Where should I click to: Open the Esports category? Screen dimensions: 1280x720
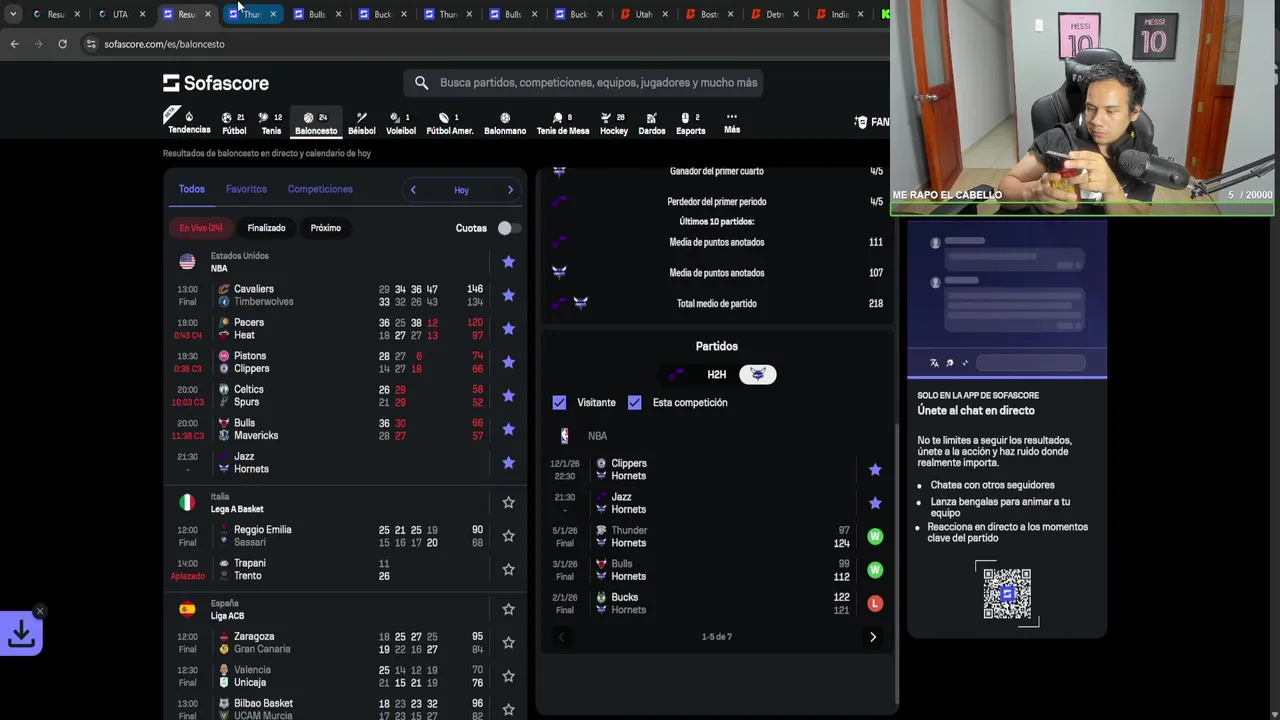(691, 123)
